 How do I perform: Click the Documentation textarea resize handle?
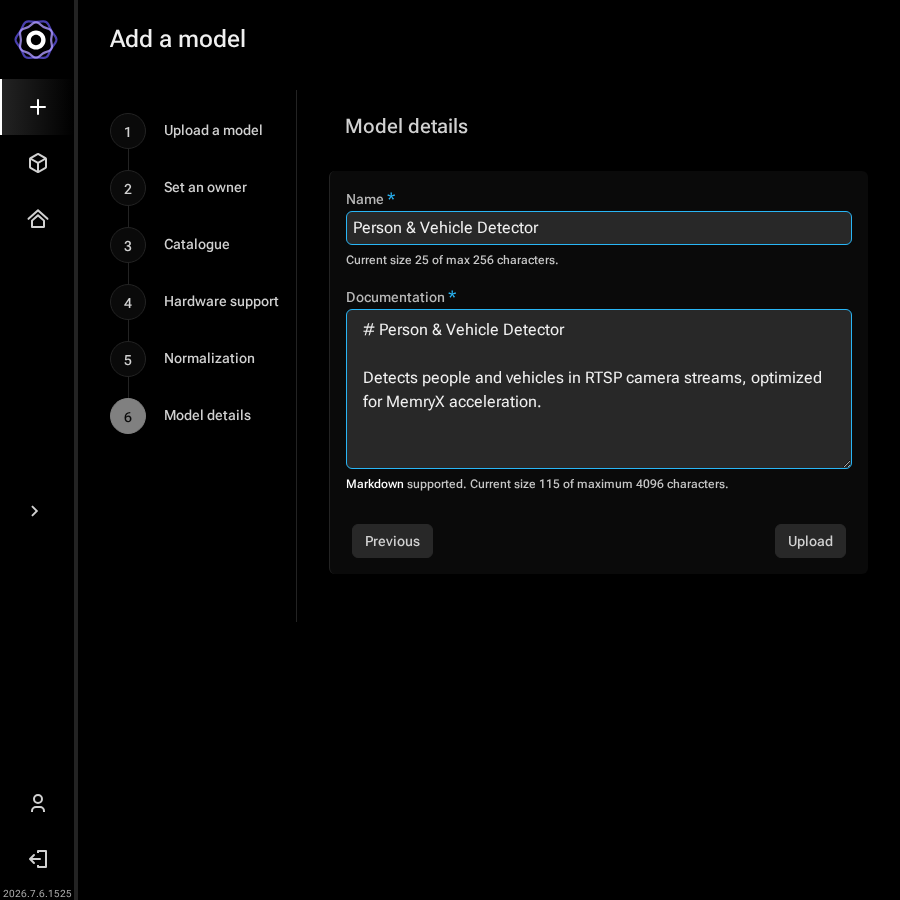tap(847, 464)
